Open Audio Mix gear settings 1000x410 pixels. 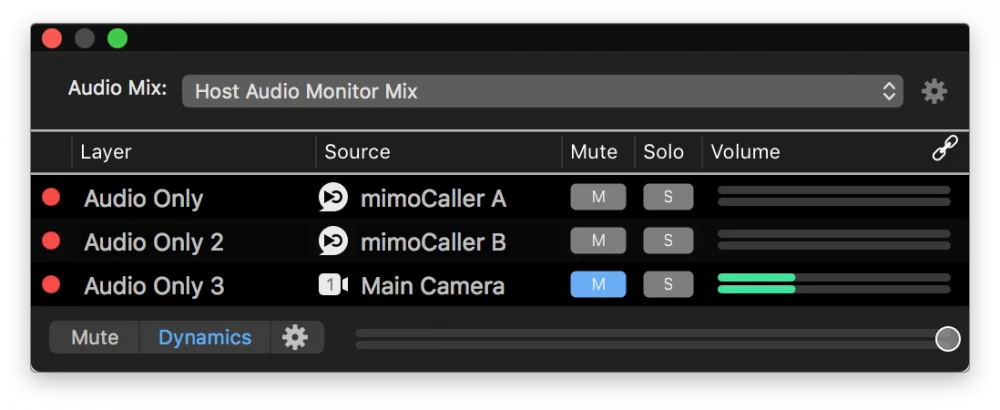tap(934, 92)
